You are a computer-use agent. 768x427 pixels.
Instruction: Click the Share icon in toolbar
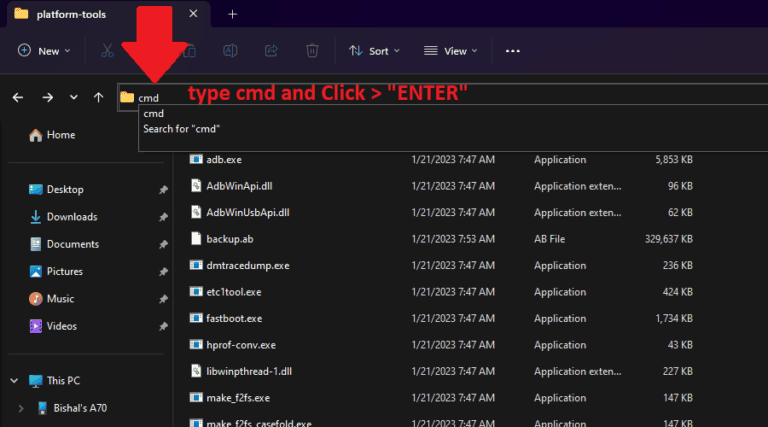pos(271,50)
